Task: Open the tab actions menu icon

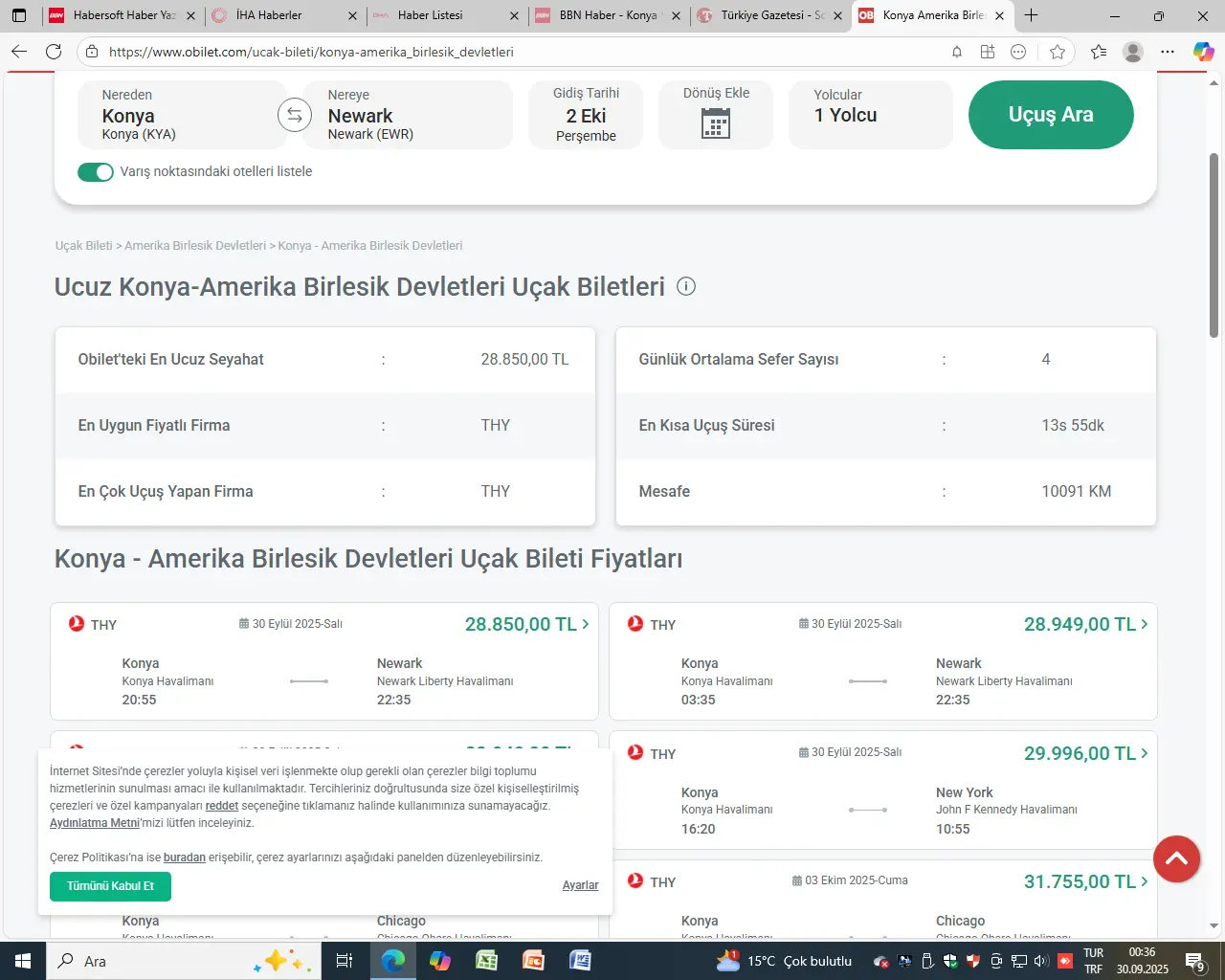Action: (19, 15)
